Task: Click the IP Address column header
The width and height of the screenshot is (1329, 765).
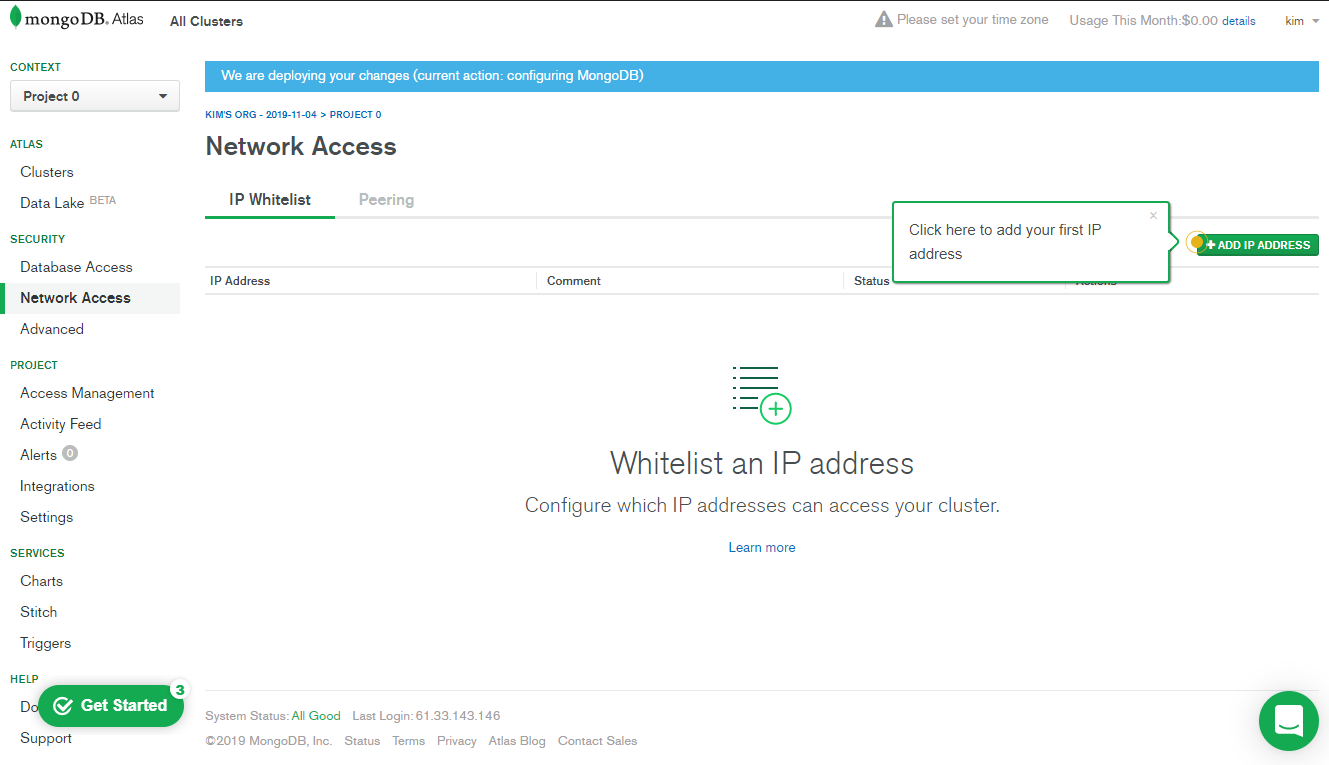Action: (240, 281)
